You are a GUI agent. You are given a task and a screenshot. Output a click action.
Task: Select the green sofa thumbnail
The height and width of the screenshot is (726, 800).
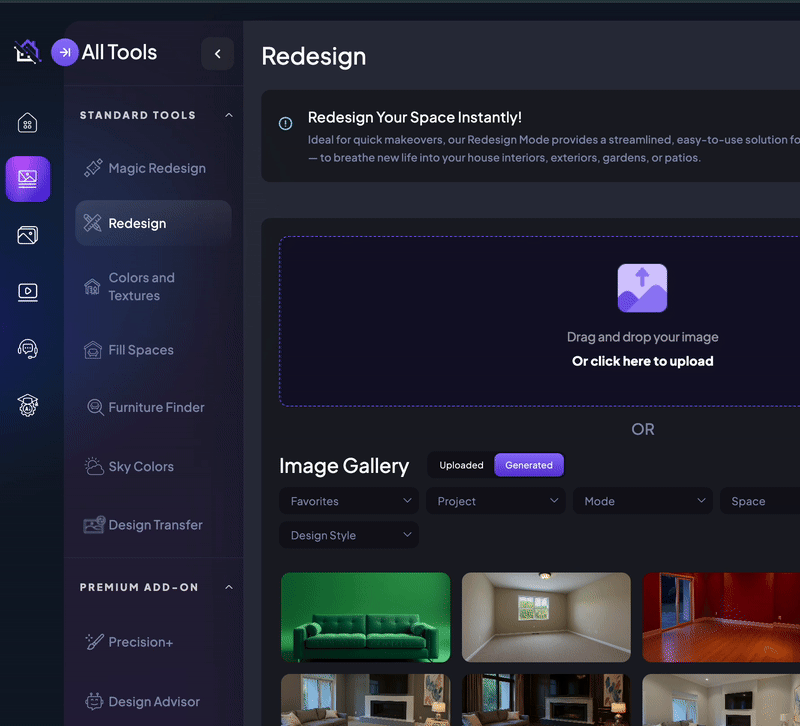click(365, 617)
